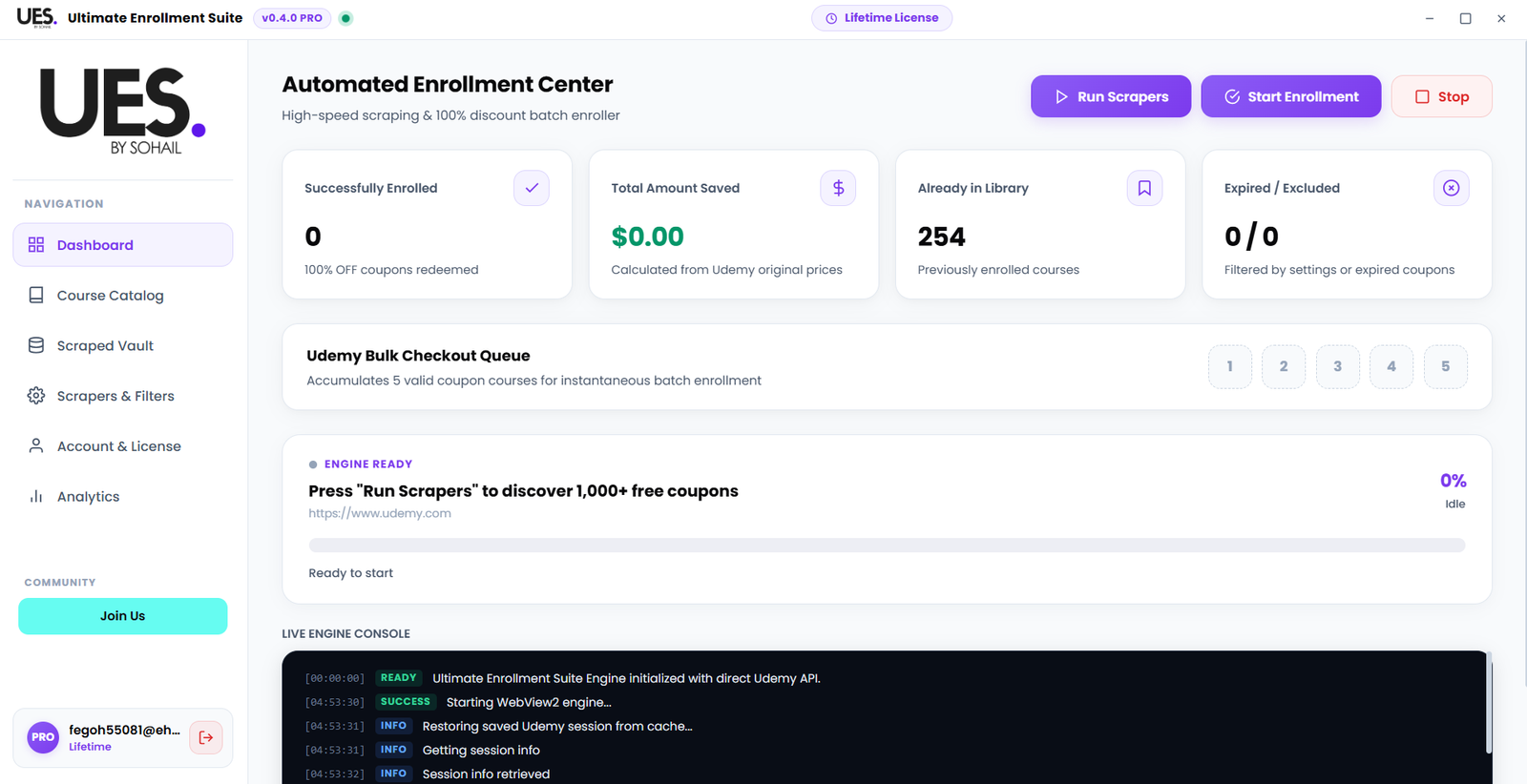Click the Account & License person icon

pyautogui.click(x=36, y=446)
